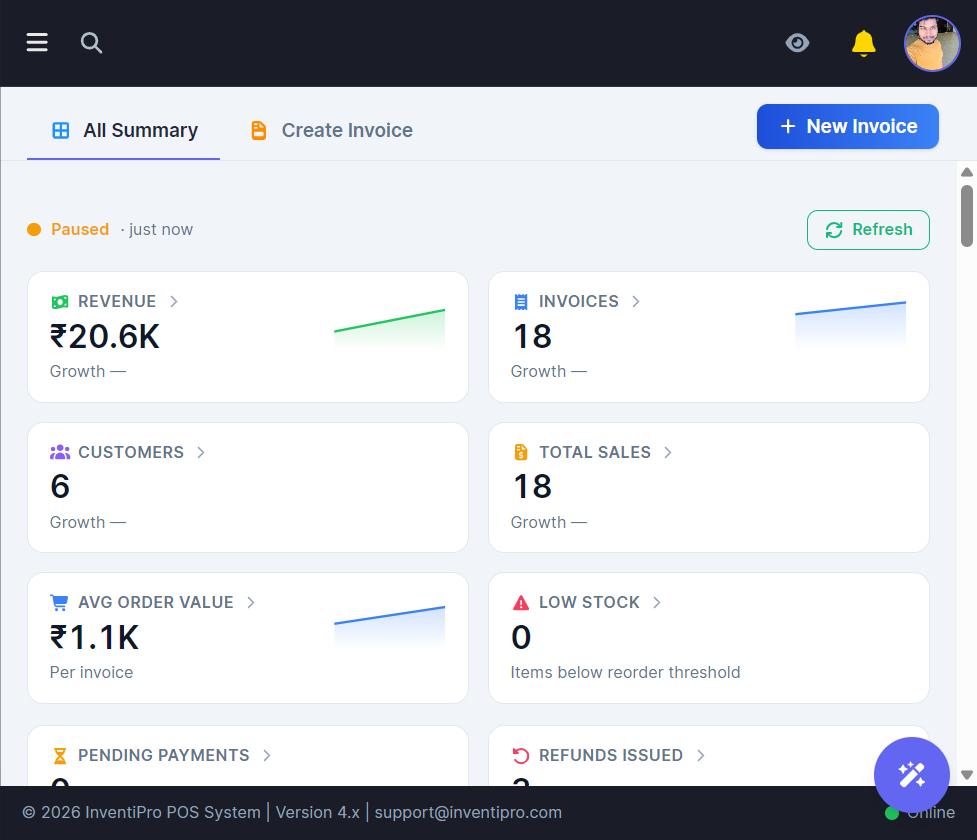The width and height of the screenshot is (977, 840).
Task: Click the Customers group icon
Action: [60, 452]
